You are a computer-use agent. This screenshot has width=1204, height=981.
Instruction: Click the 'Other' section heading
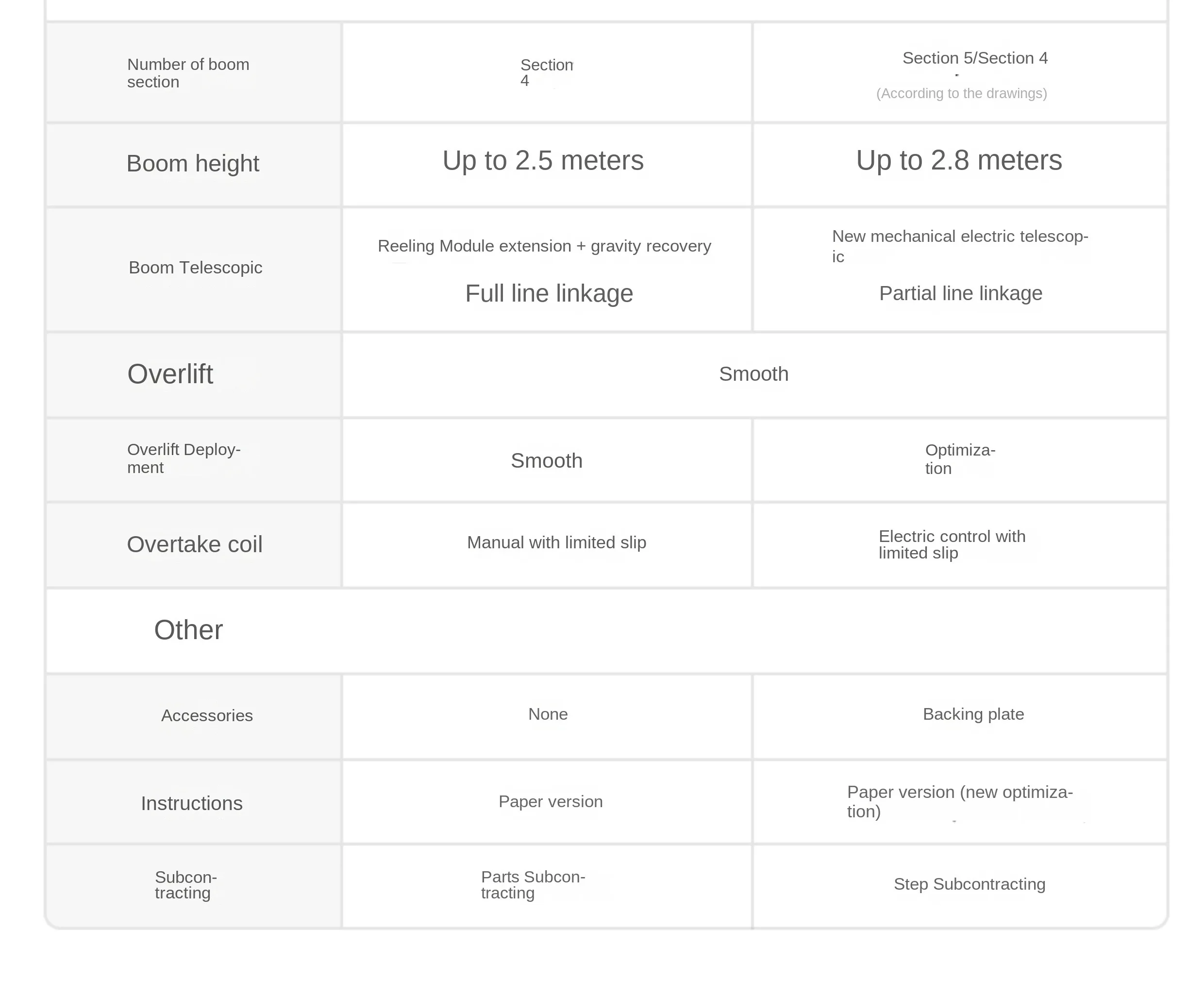tap(188, 630)
